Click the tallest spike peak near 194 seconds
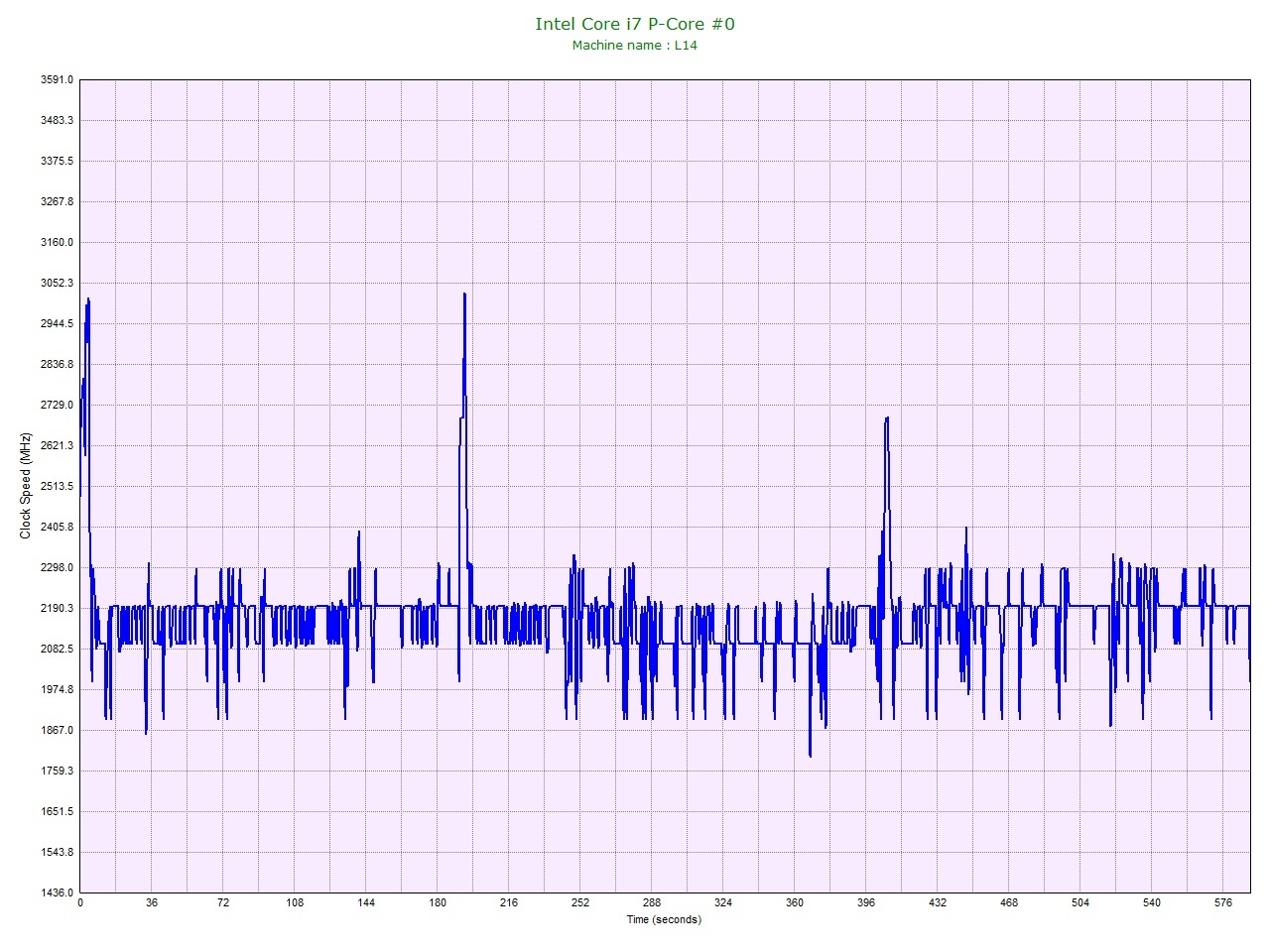Image resolution: width=1270 pixels, height=952 pixels. (x=464, y=295)
